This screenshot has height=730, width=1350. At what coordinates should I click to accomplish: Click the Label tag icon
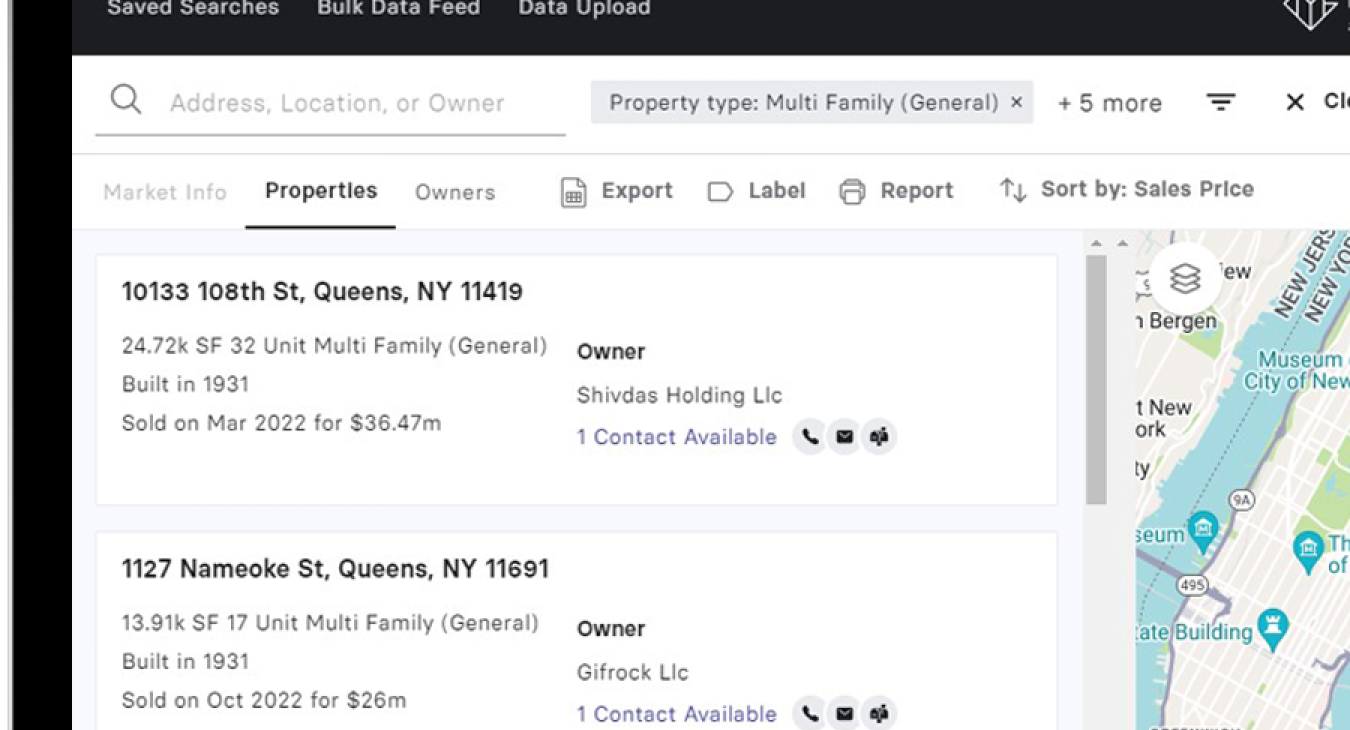(x=720, y=191)
